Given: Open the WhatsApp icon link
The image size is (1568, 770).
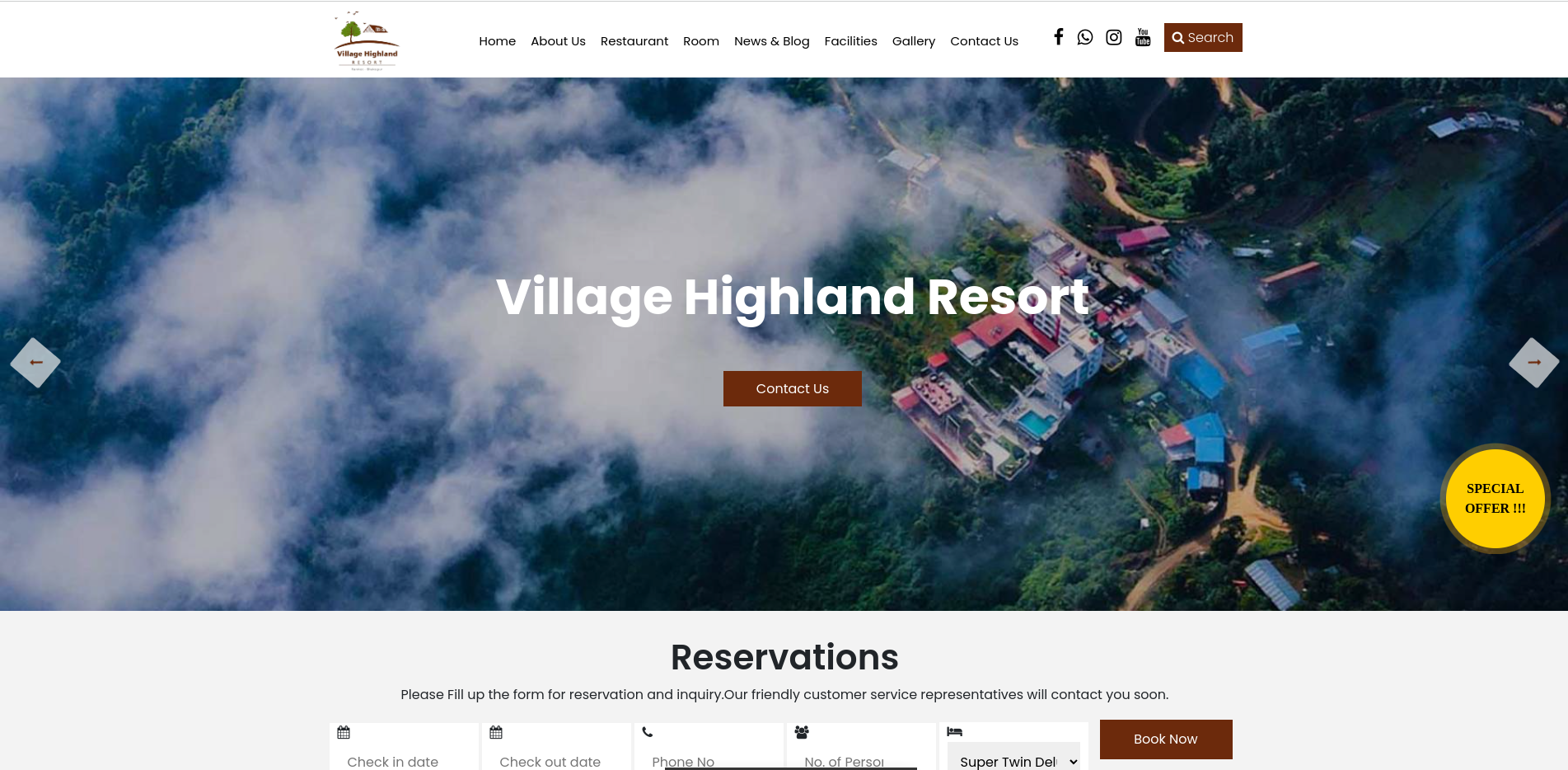Looking at the screenshot, I should pyautogui.click(x=1085, y=37).
